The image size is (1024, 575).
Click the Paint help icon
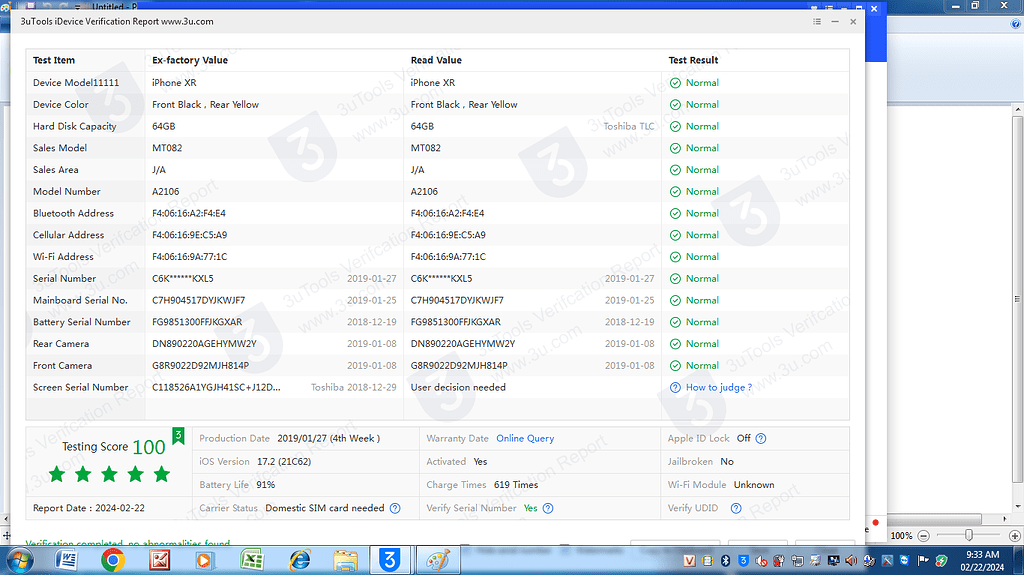(x=1016, y=24)
